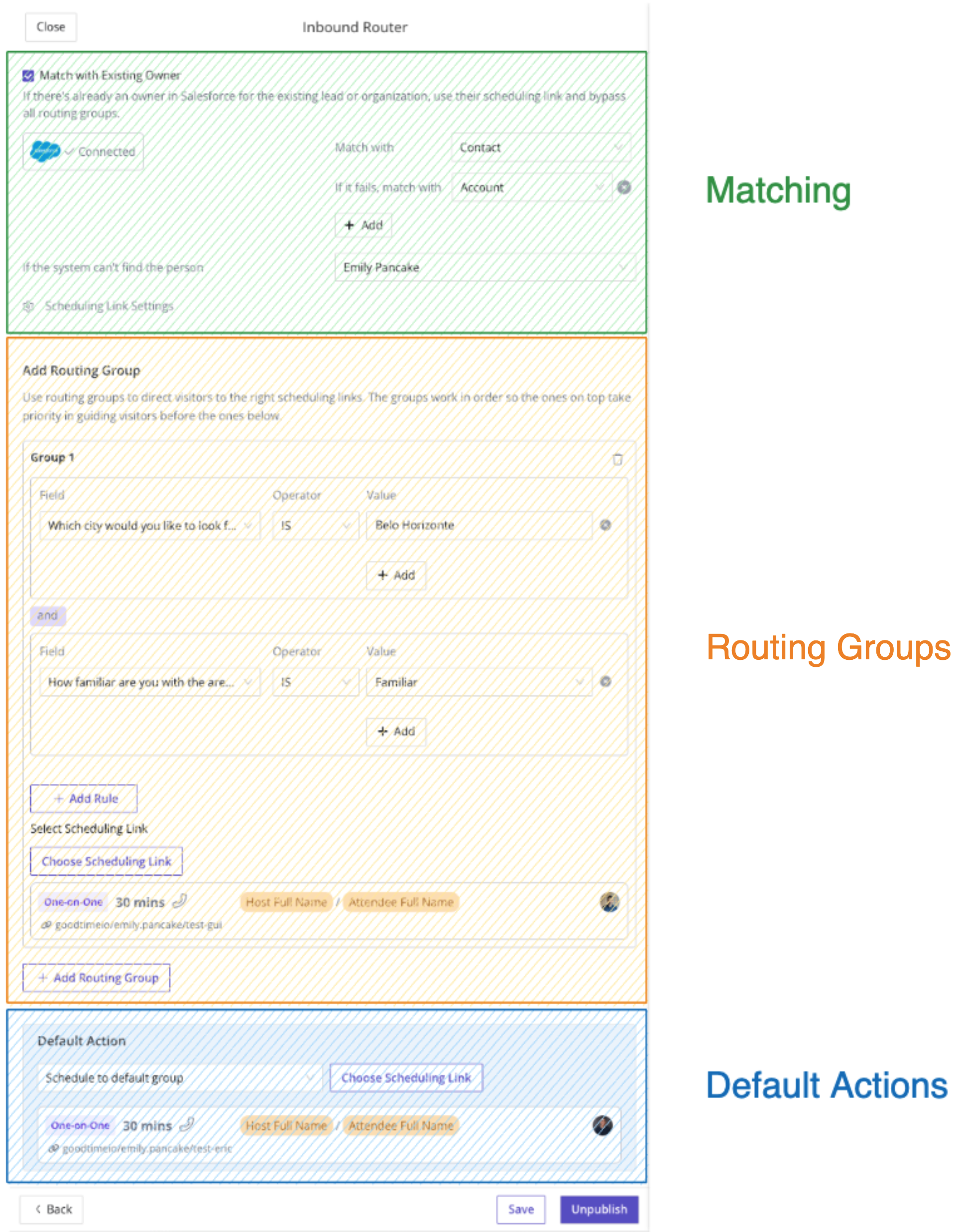The width and height of the screenshot is (960, 1232).
Task: Remove the Familiar condition row
Action: pyautogui.click(x=605, y=681)
